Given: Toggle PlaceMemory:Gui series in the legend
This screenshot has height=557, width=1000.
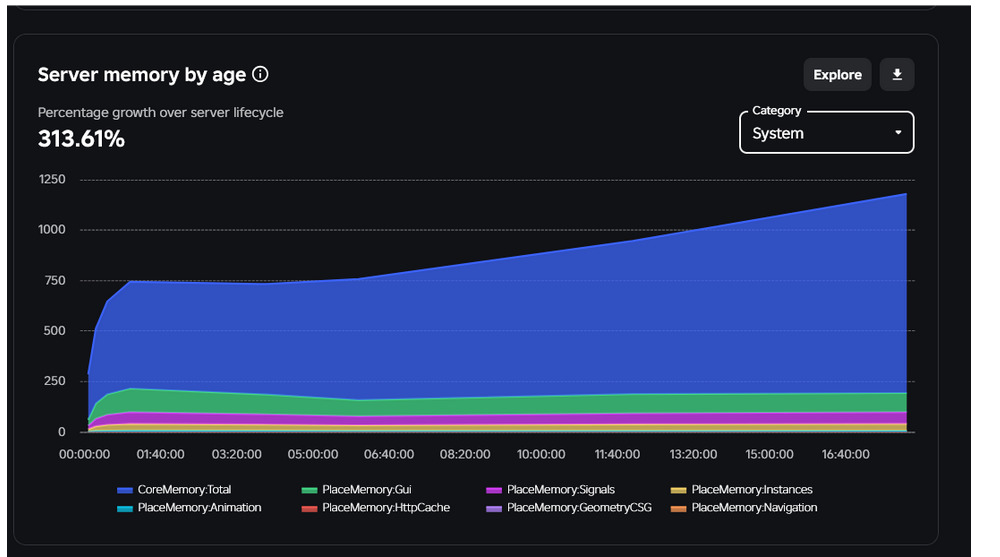Looking at the screenshot, I should pyautogui.click(x=357, y=489).
